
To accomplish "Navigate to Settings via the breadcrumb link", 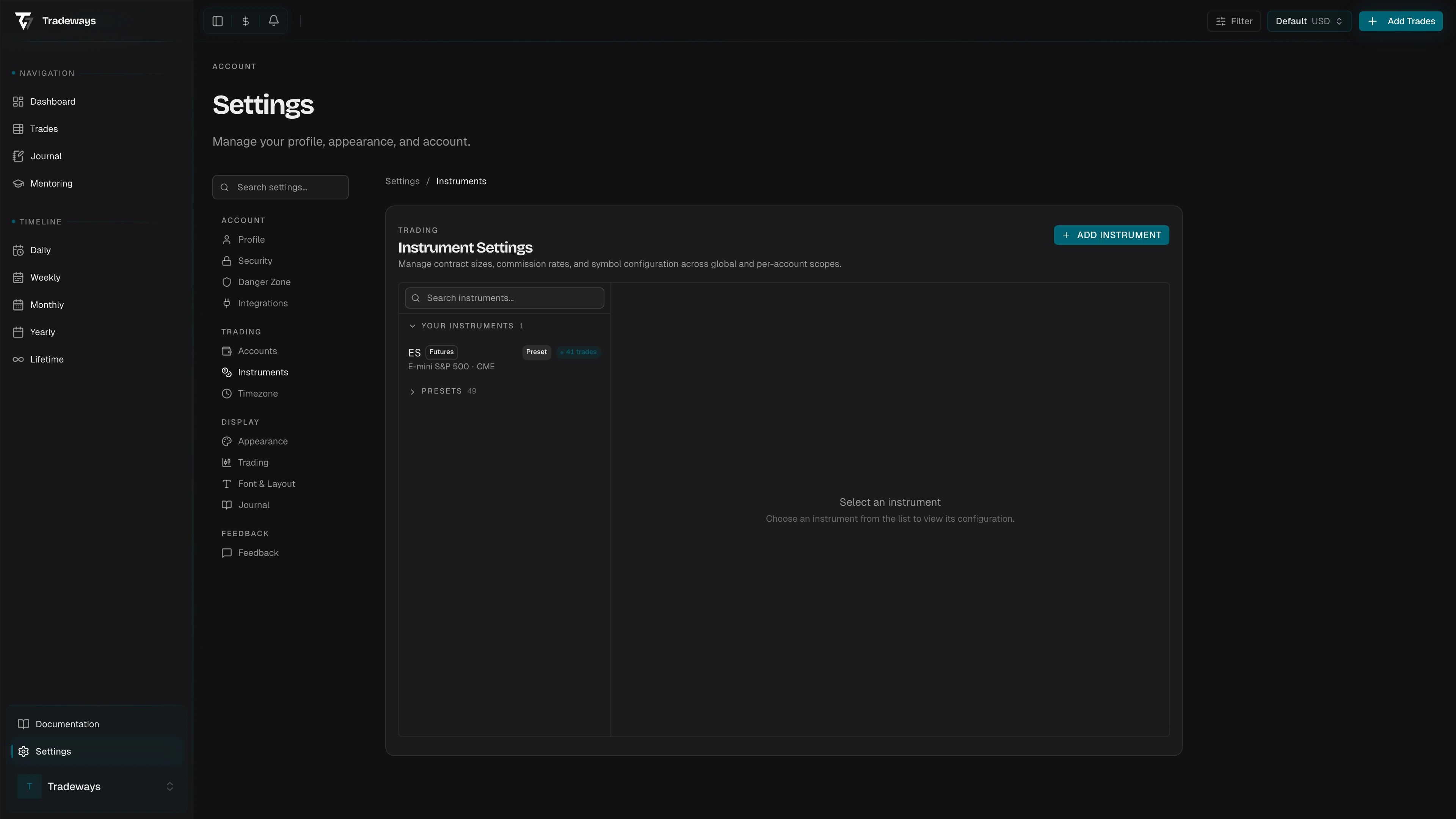I will click(x=402, y=181).
